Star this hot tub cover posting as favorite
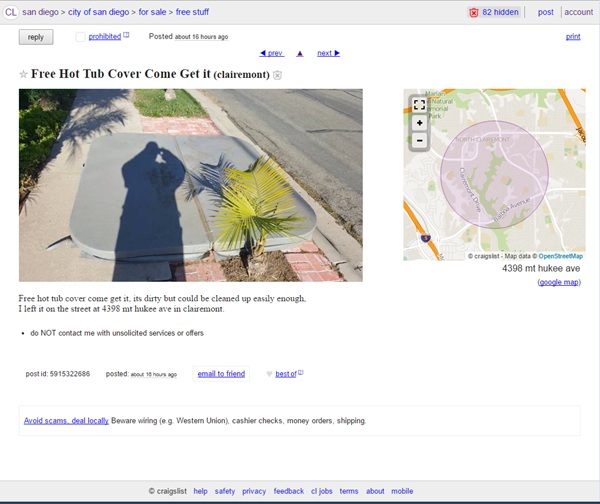The image size is (600, 504). [x=24, y=75]
